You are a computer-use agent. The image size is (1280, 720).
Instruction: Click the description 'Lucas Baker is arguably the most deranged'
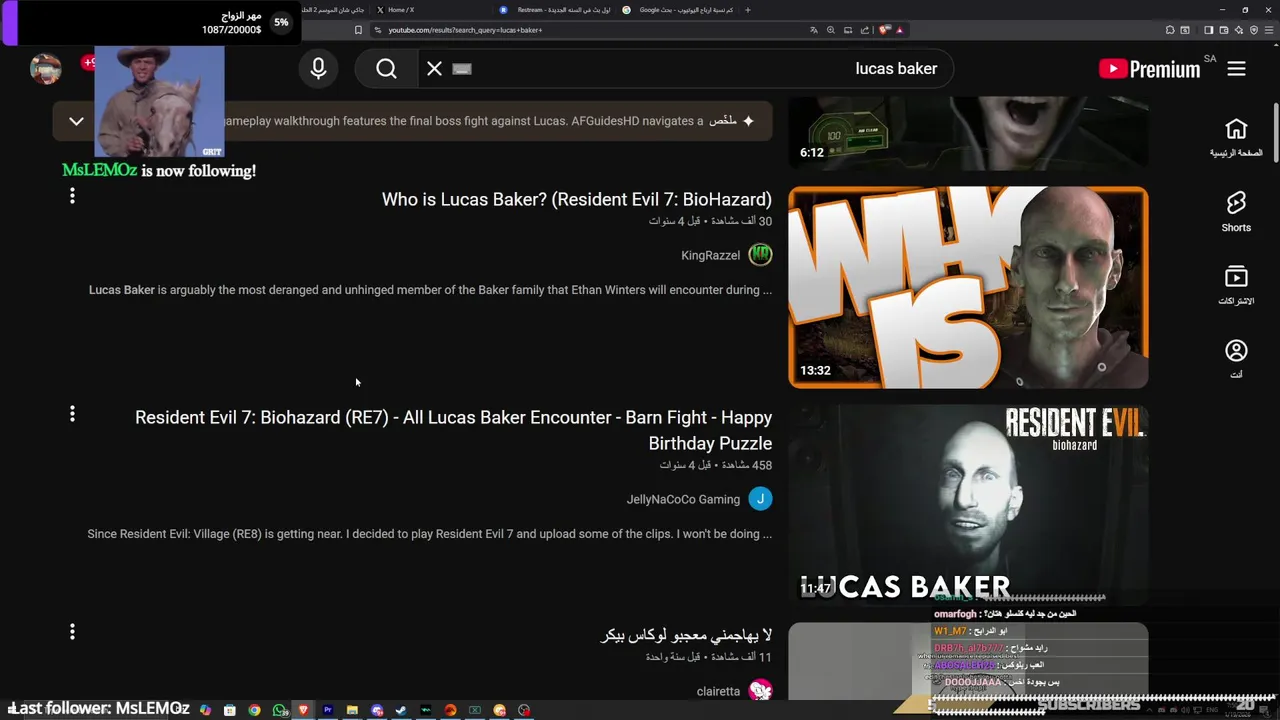click(430, 290)
